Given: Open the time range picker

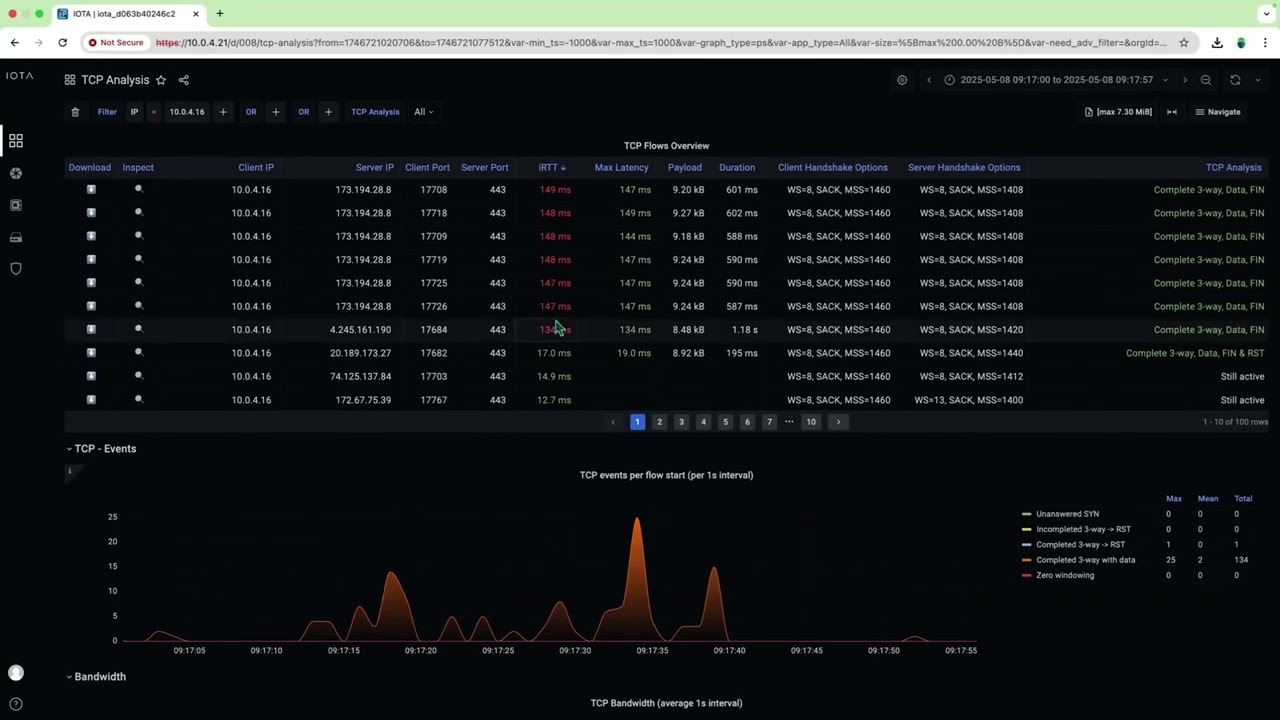Looking at the screenshot, I should tap(1056, 80).
